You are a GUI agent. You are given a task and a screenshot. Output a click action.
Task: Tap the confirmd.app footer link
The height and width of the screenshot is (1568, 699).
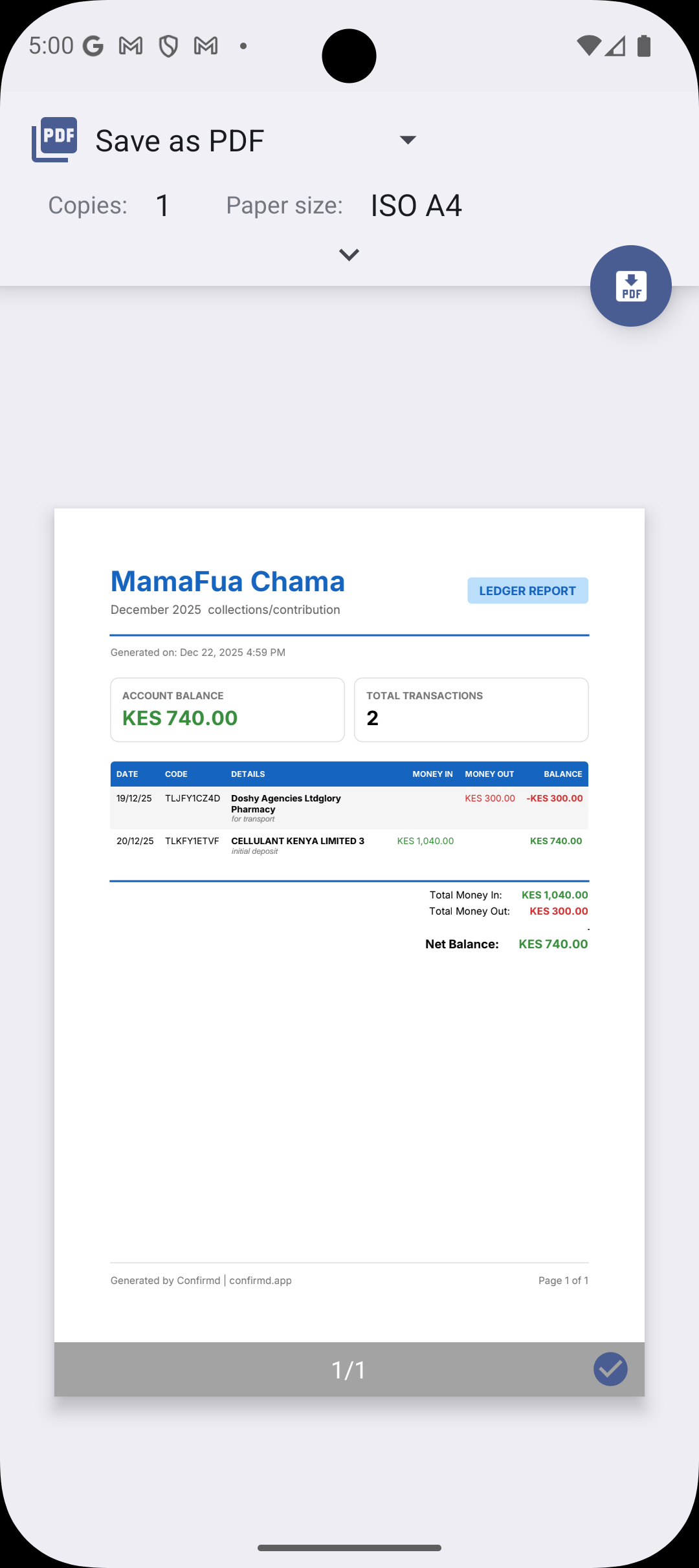pos(260,1280)
